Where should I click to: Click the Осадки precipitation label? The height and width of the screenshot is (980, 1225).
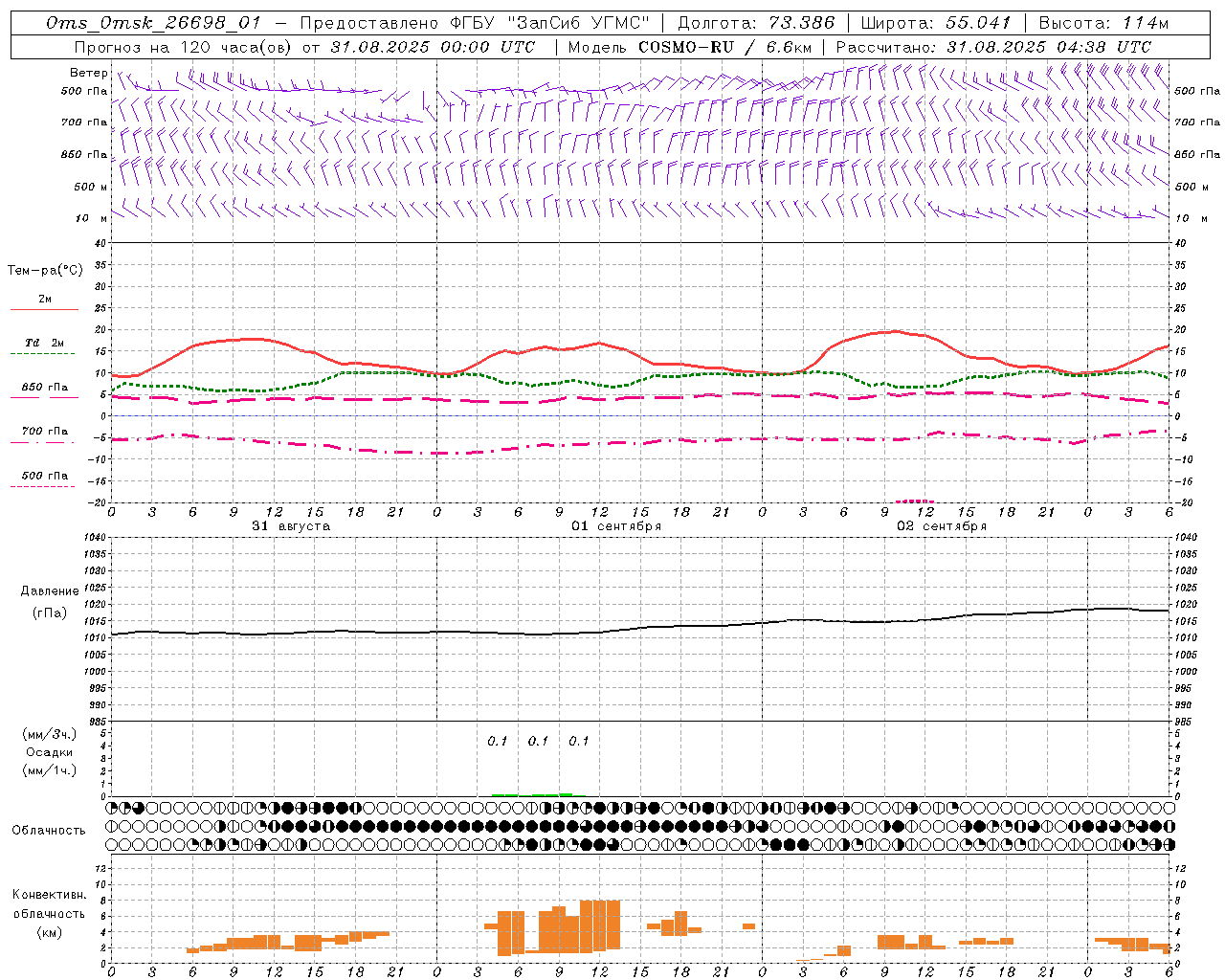click(x=50, y=752)
